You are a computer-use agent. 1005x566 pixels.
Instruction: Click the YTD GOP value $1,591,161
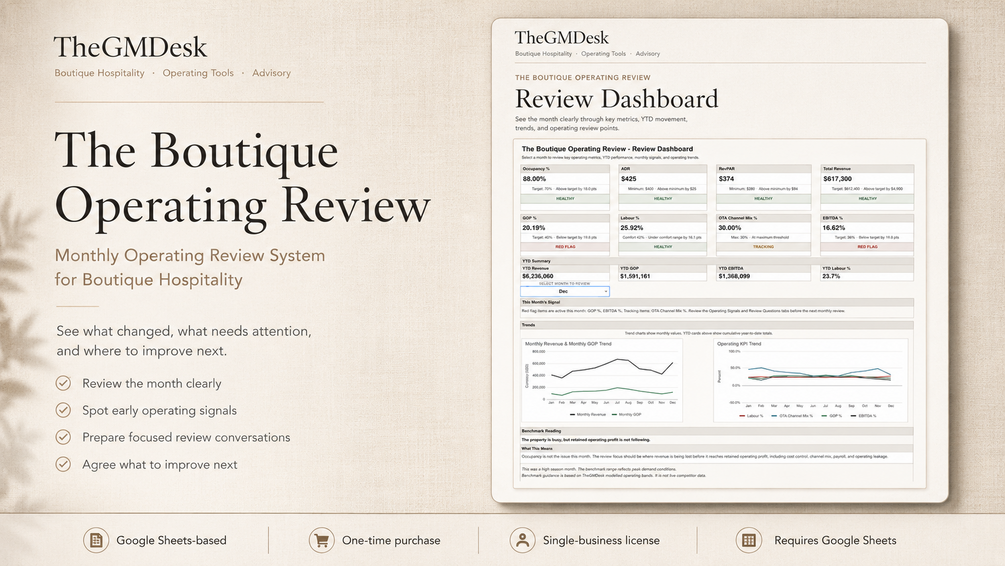tap(635, 276)
